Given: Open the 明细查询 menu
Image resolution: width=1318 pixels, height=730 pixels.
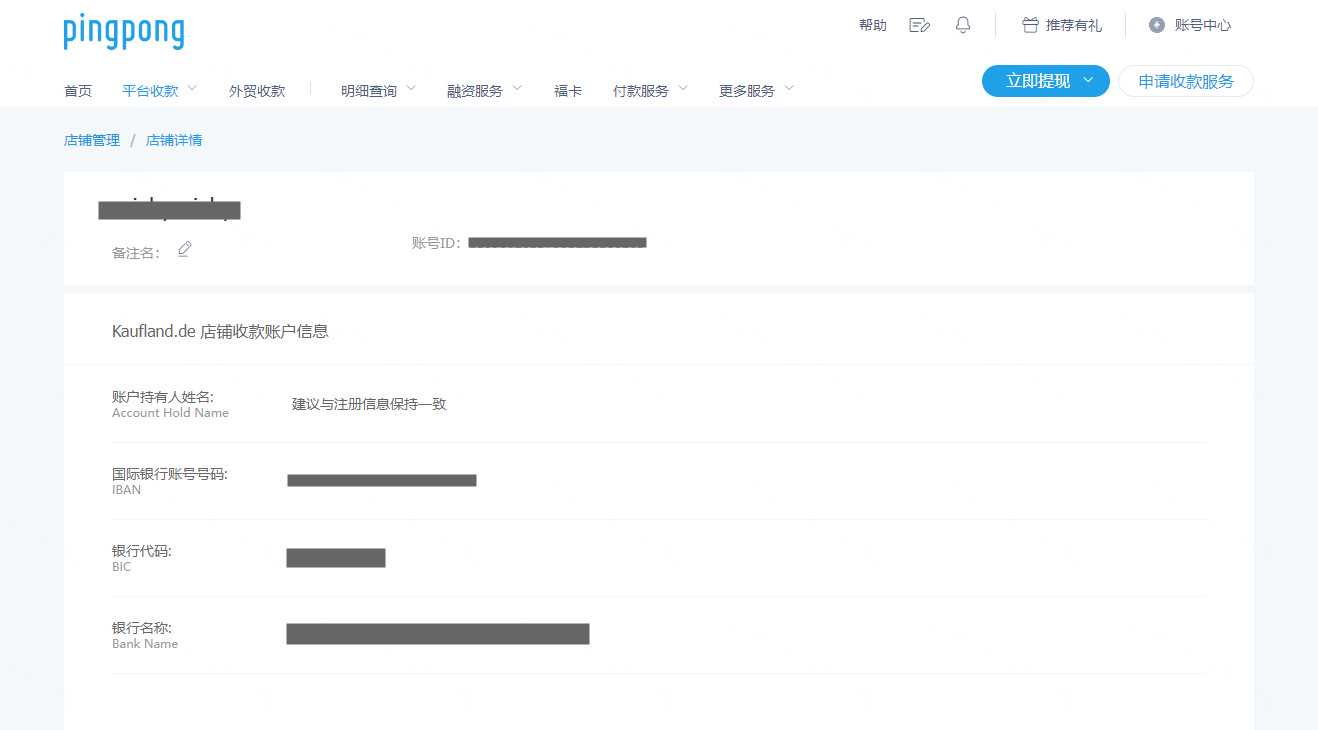Looking at the screenshot, I should click(369, 91).
